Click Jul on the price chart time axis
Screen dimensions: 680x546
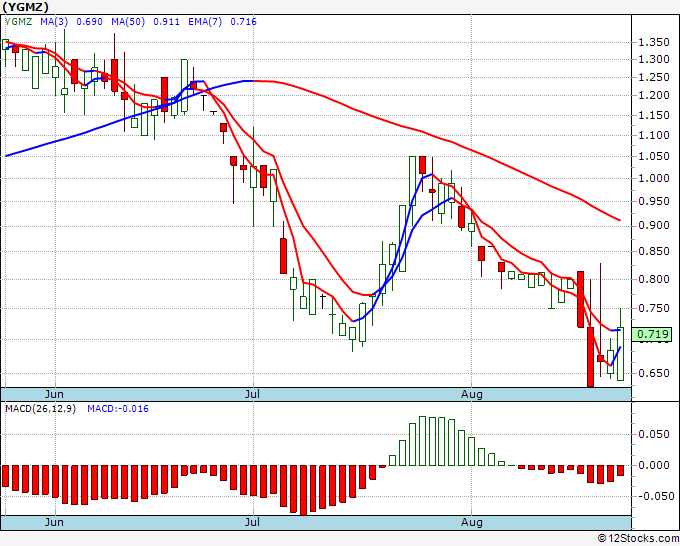[x=252, y=394]
